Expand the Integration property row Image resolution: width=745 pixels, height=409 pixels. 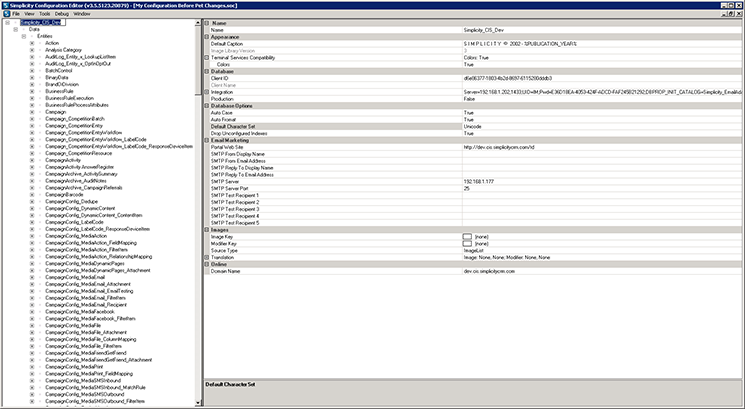pyautogui.click(x=207, y=92)
